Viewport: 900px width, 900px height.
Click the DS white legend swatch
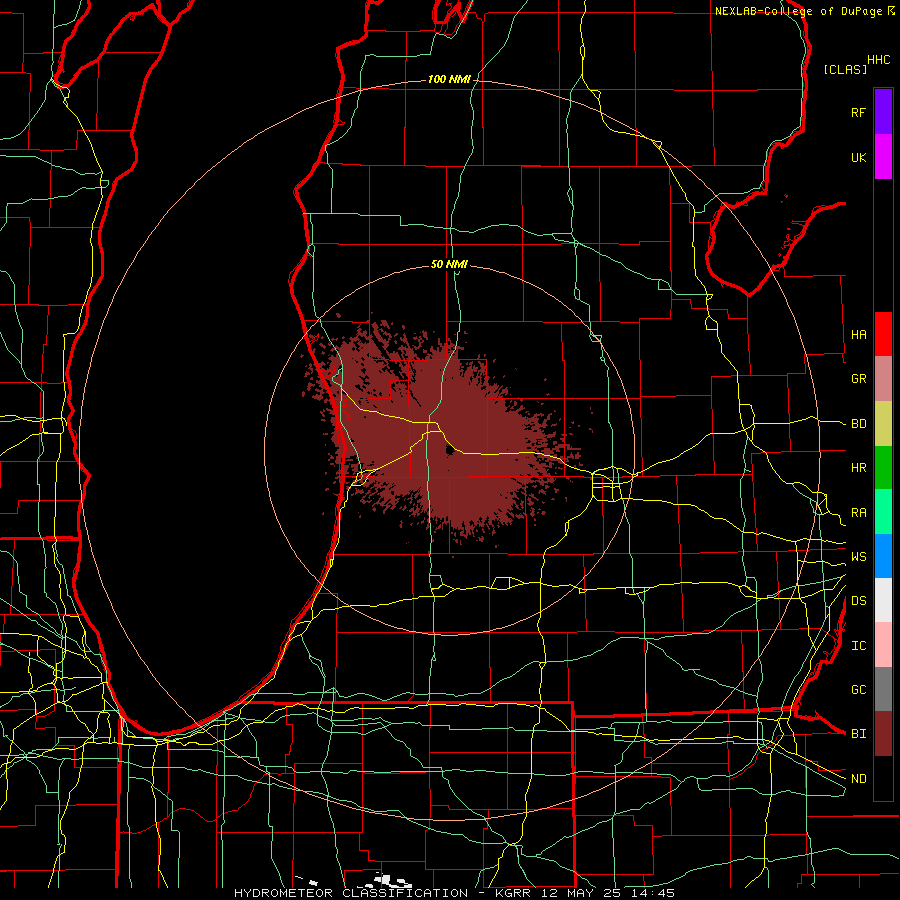tap(883, 600)
